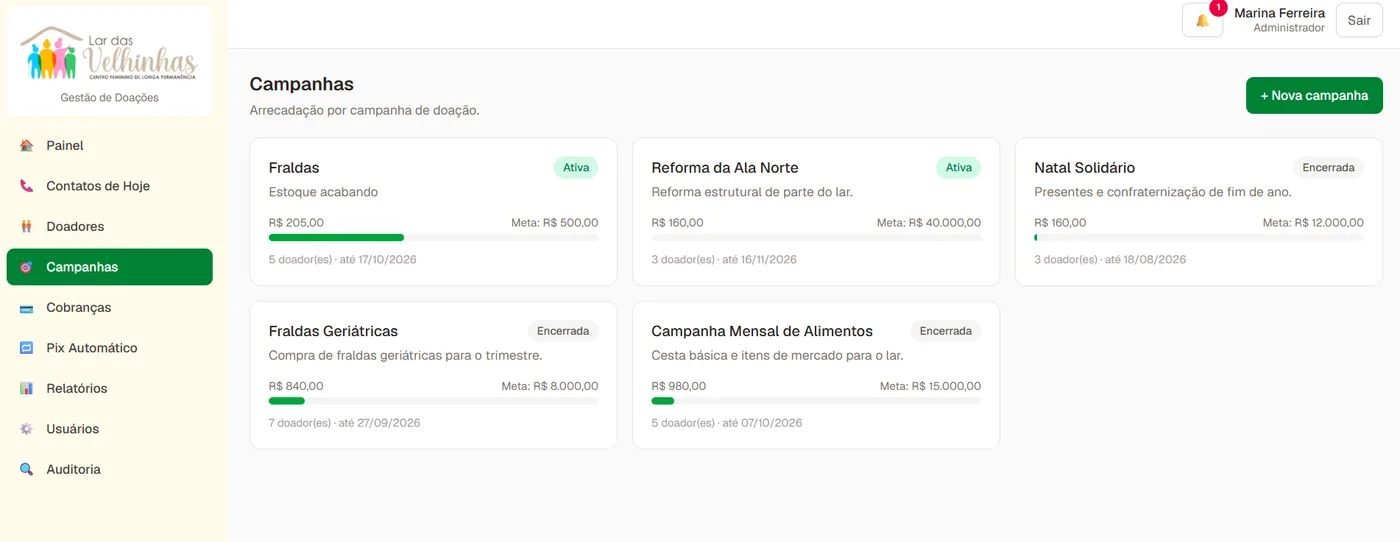Click the Sair logout button
1400x542 pixels.
pyautogui.click(x=1359, y=20)
